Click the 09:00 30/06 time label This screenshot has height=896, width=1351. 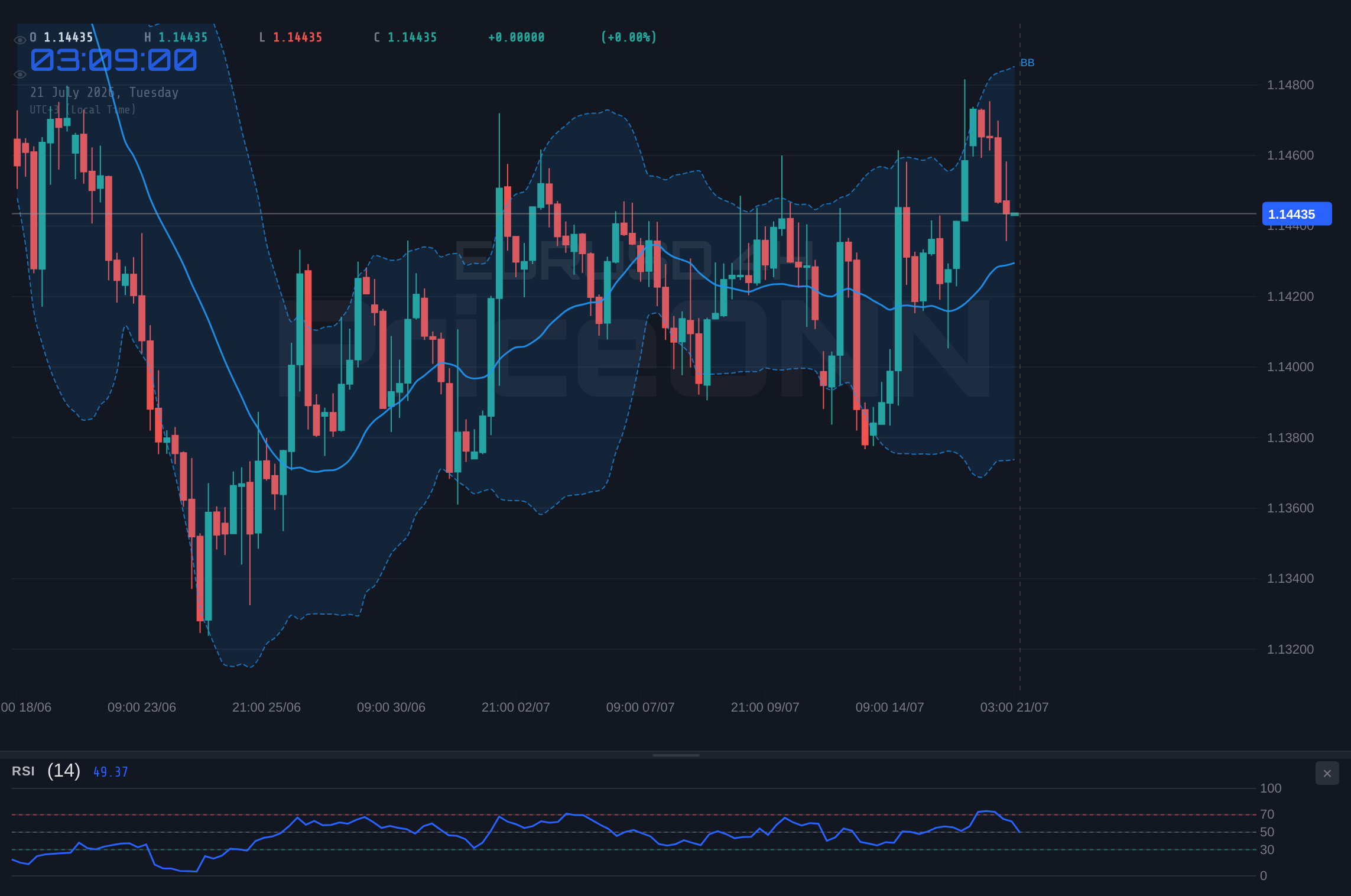pyautogui.click(x=391, y=707)
